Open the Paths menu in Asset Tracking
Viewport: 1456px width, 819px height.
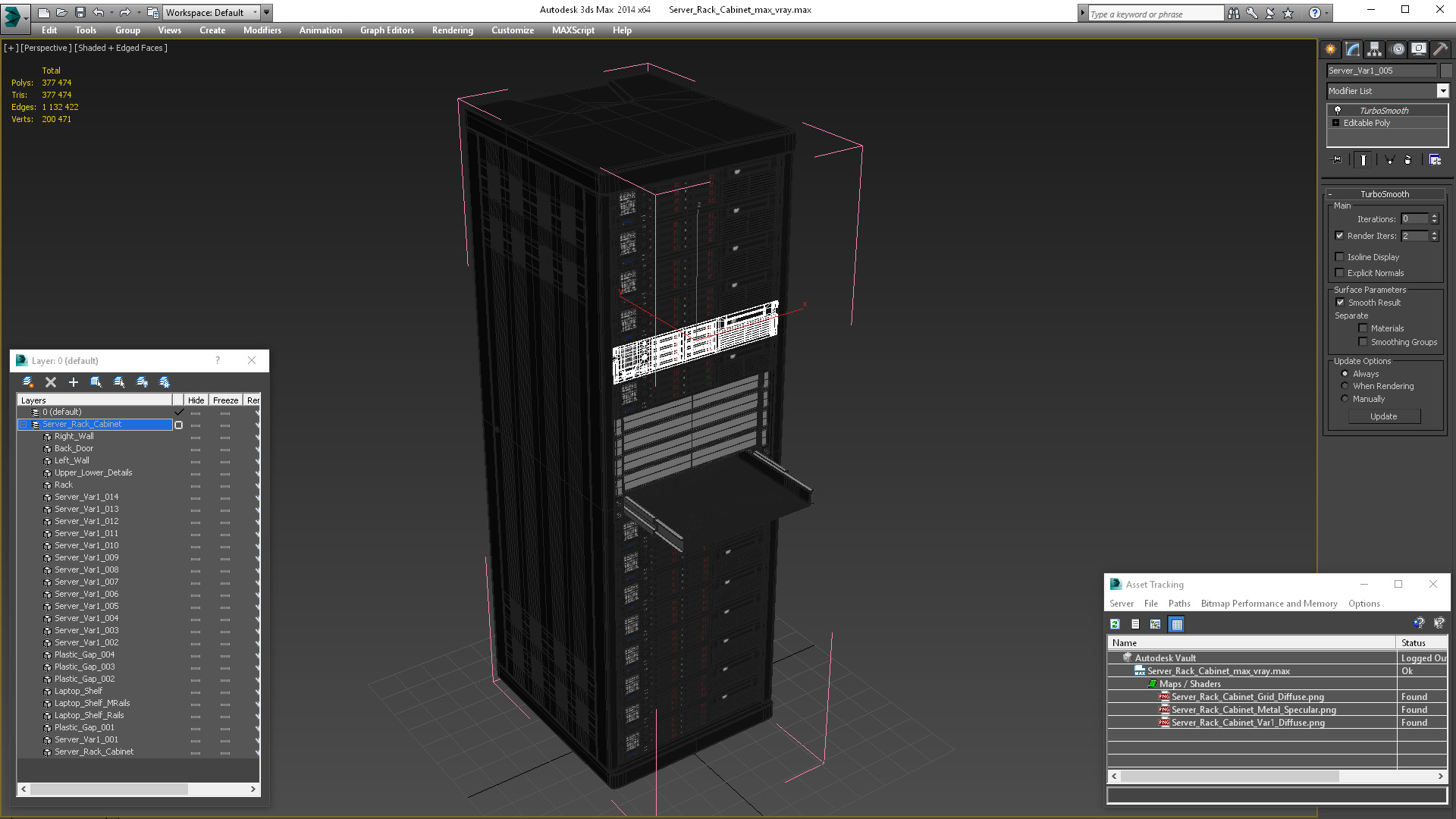click(x=1179, y=604)
